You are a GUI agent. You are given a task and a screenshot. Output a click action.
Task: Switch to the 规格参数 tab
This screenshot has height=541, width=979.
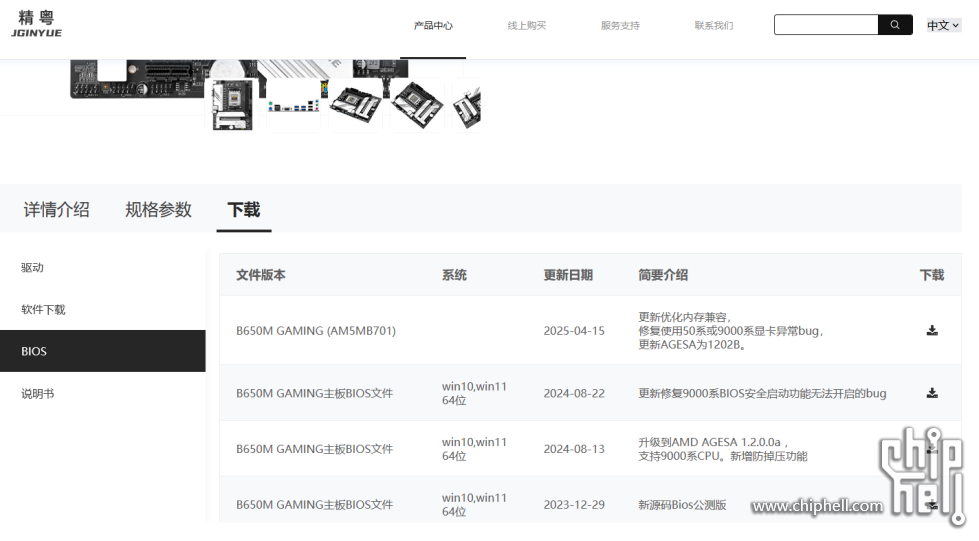coord(158,209)
